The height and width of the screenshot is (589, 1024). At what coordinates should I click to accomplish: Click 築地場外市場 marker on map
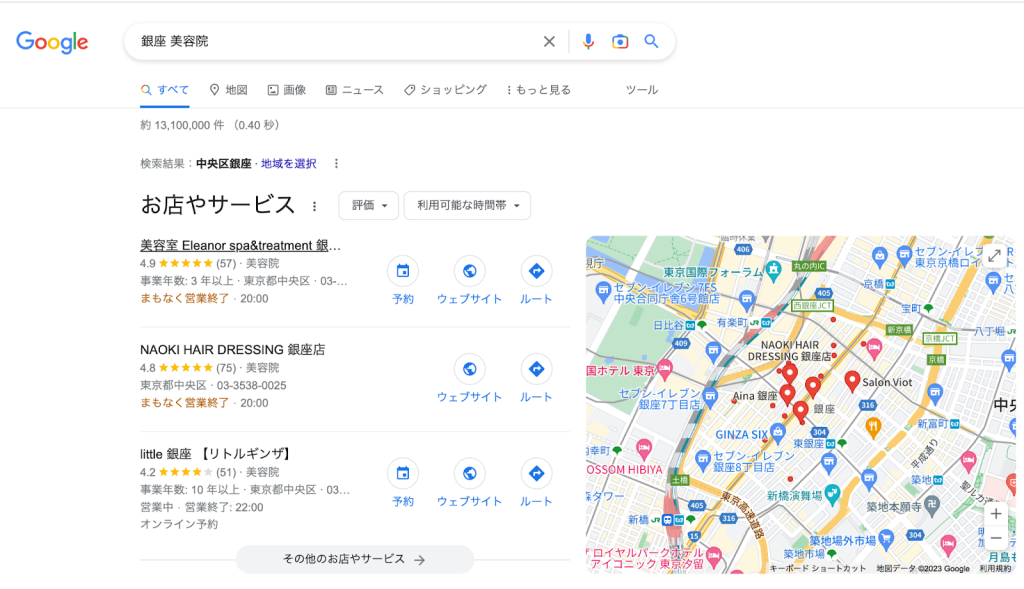886,539
